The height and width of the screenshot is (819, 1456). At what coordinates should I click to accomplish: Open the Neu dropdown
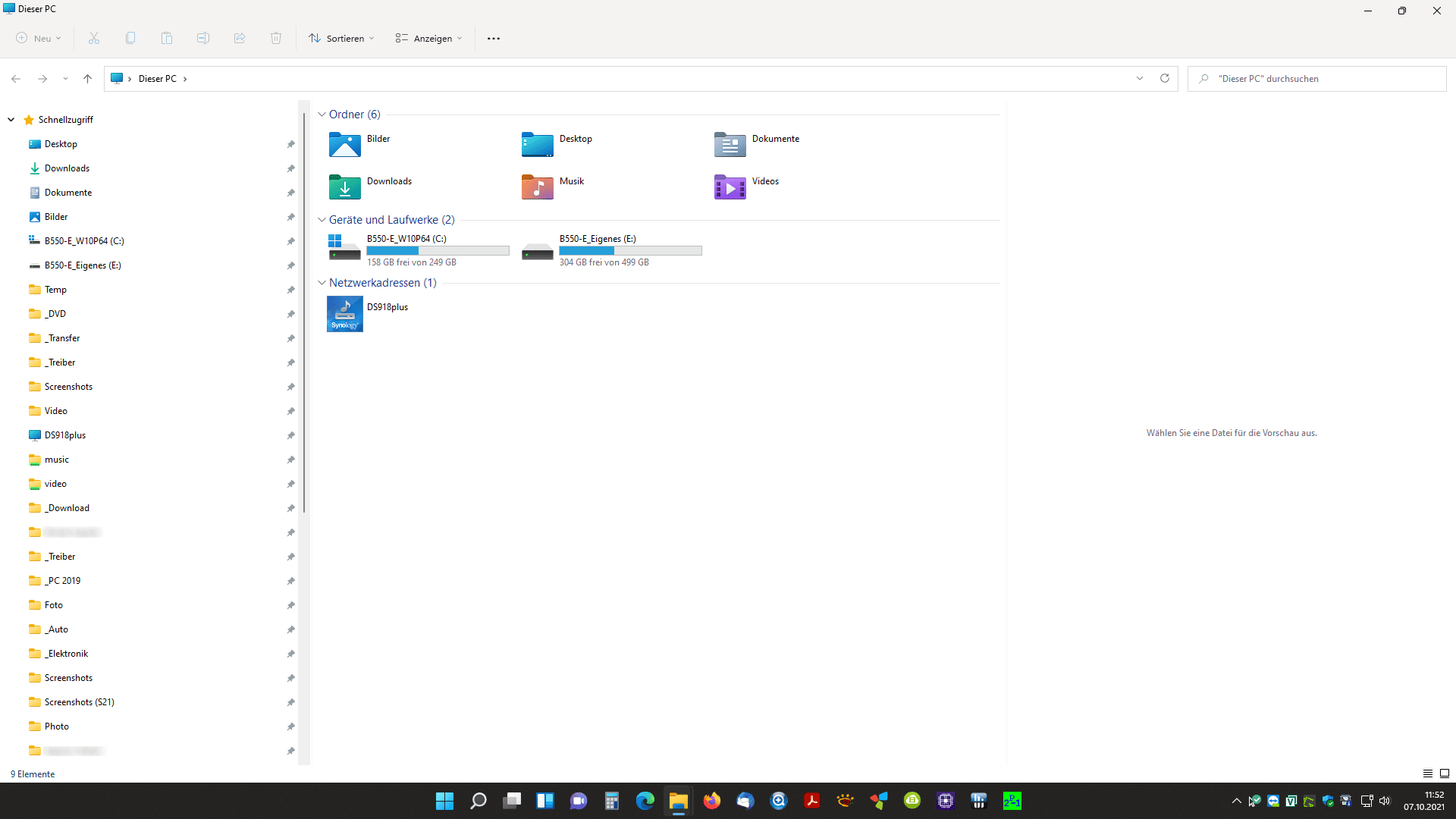pos(39,39)
